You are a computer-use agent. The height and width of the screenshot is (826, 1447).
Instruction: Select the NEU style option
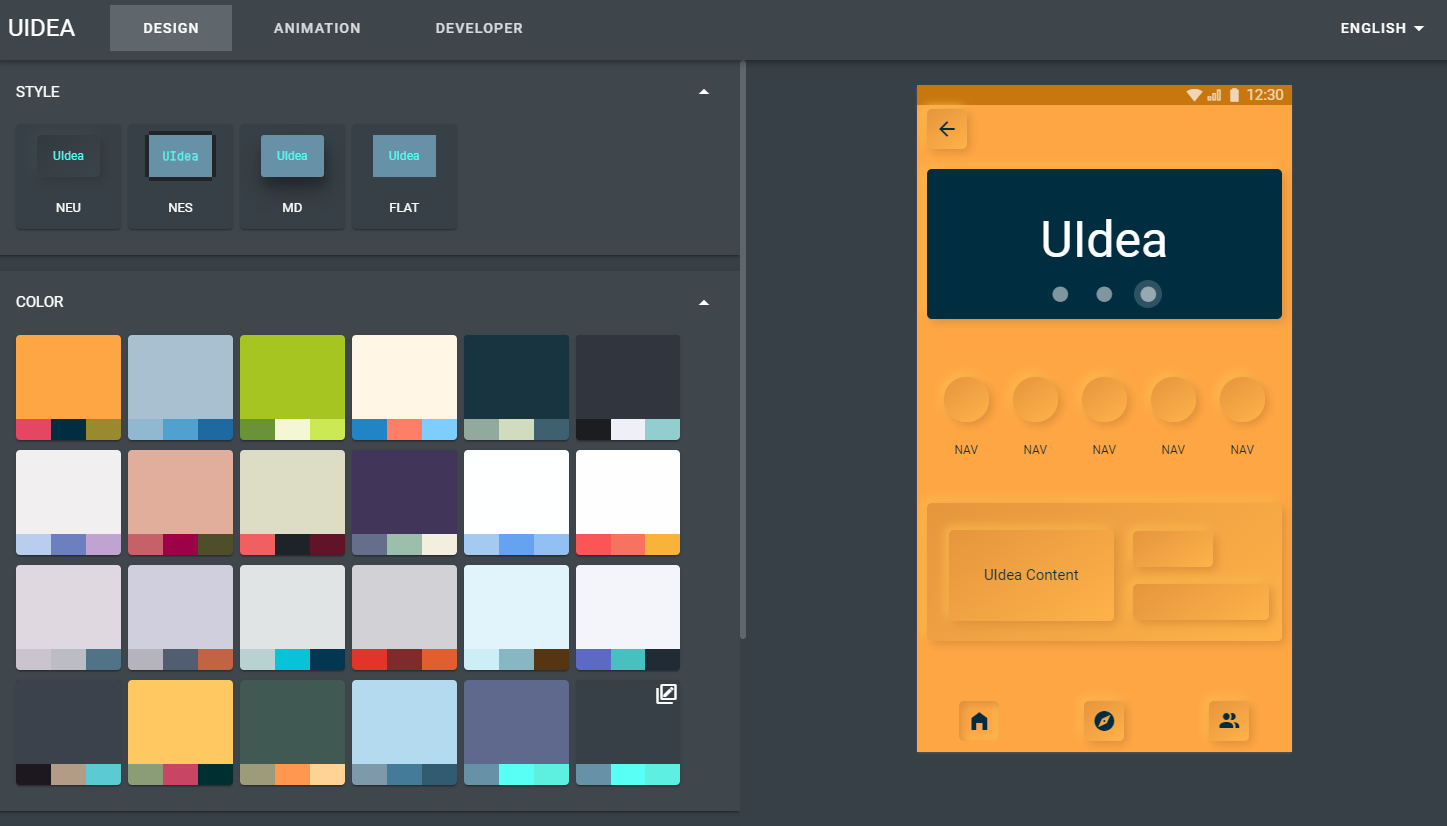coord(68,177)
